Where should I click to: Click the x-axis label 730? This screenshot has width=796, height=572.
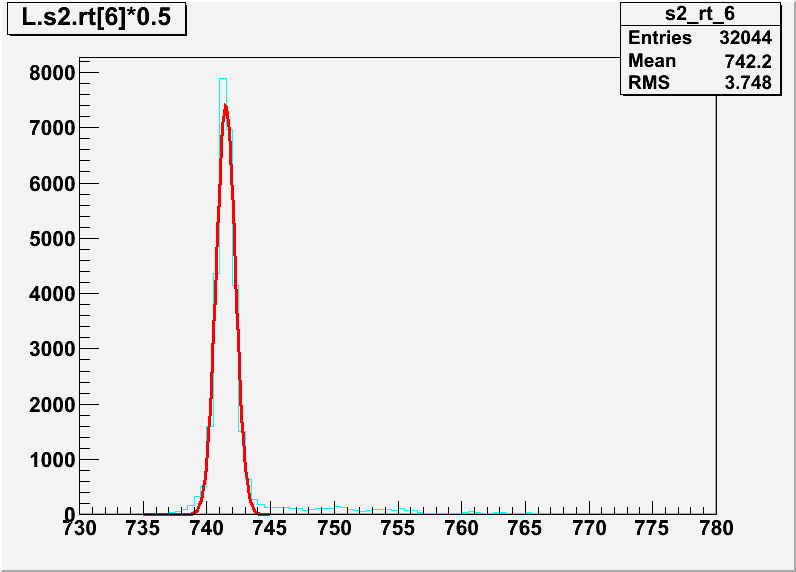[79, 528]
